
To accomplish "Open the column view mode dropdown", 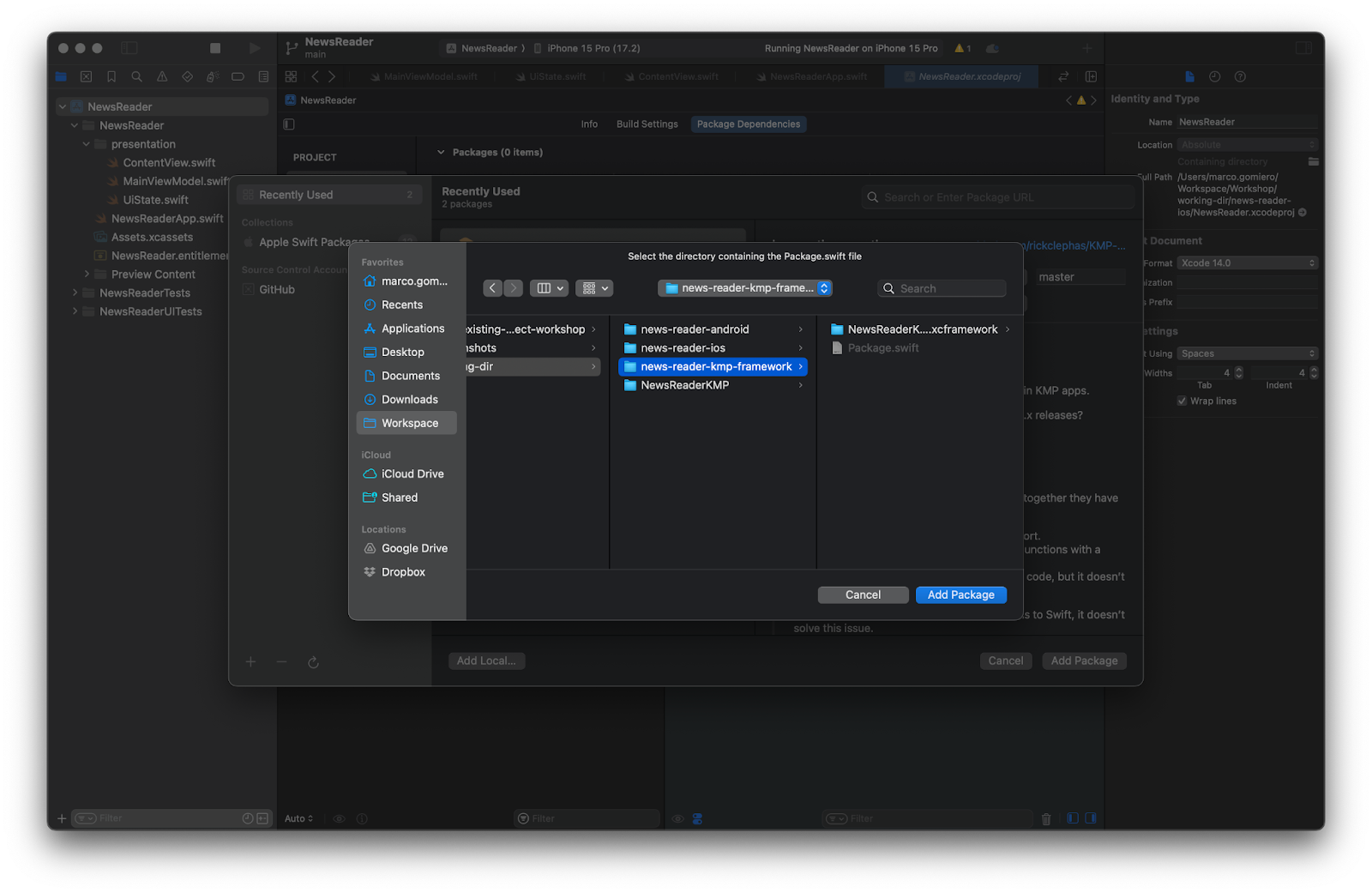I will click(549, 288).
